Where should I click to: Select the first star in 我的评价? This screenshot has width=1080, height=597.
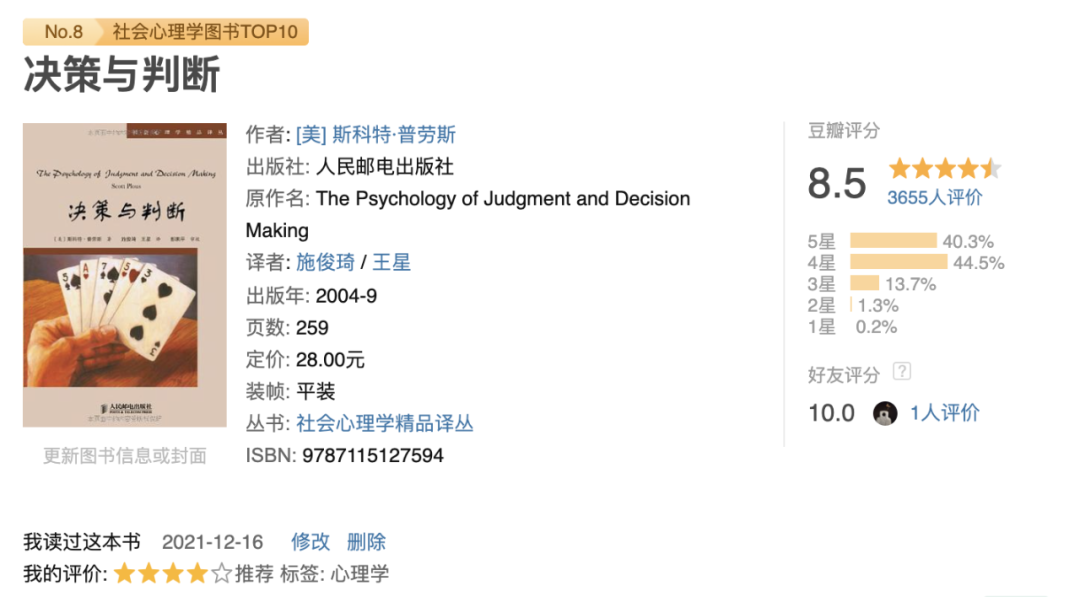pyautogui.click(x=125, y=573)
